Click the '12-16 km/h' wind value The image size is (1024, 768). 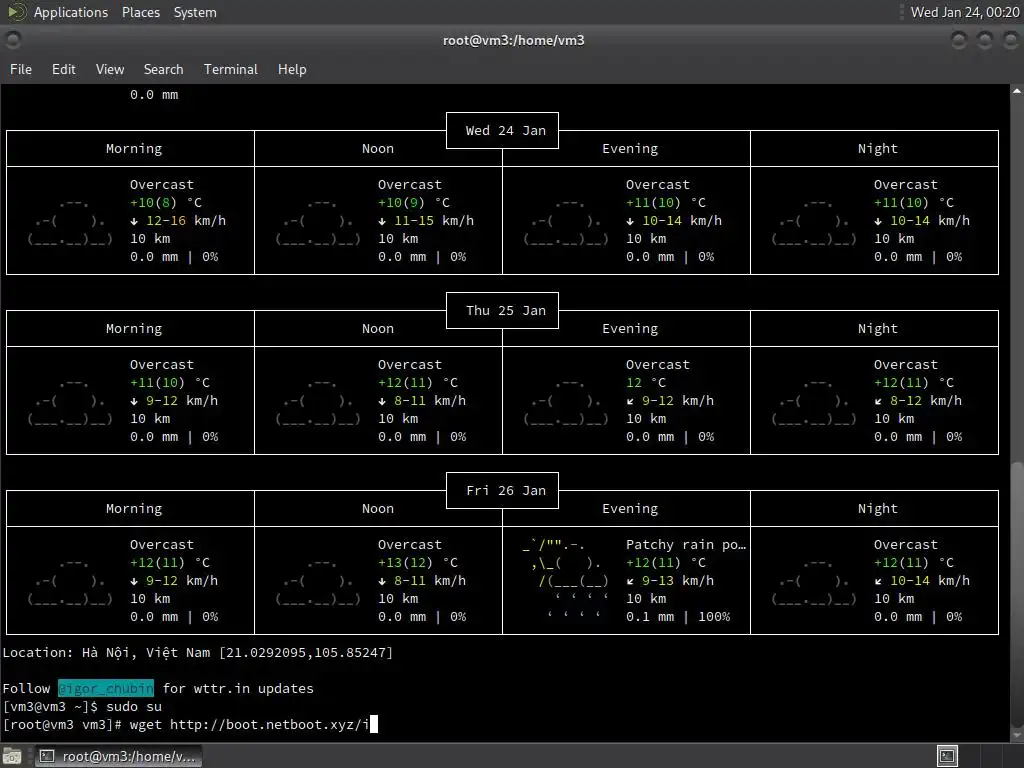pos(186,221)
